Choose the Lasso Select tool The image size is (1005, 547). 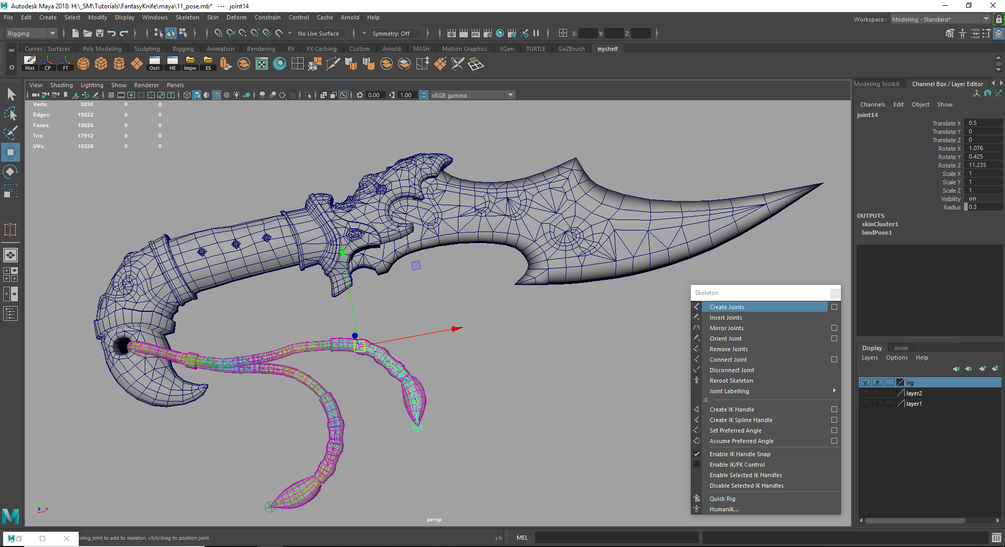11,113
